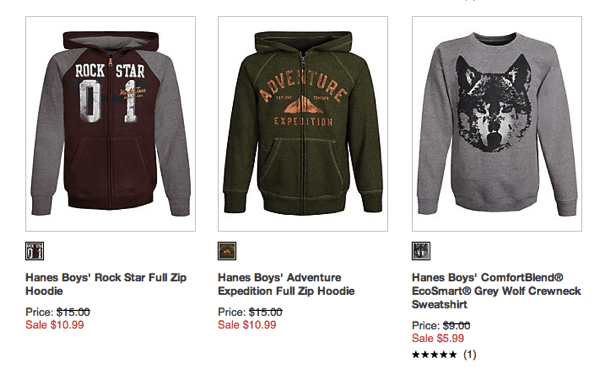Select the Adventure Expedition green swatch thumbnail
The width and height of the screenshot is (600, 369).
227,251
